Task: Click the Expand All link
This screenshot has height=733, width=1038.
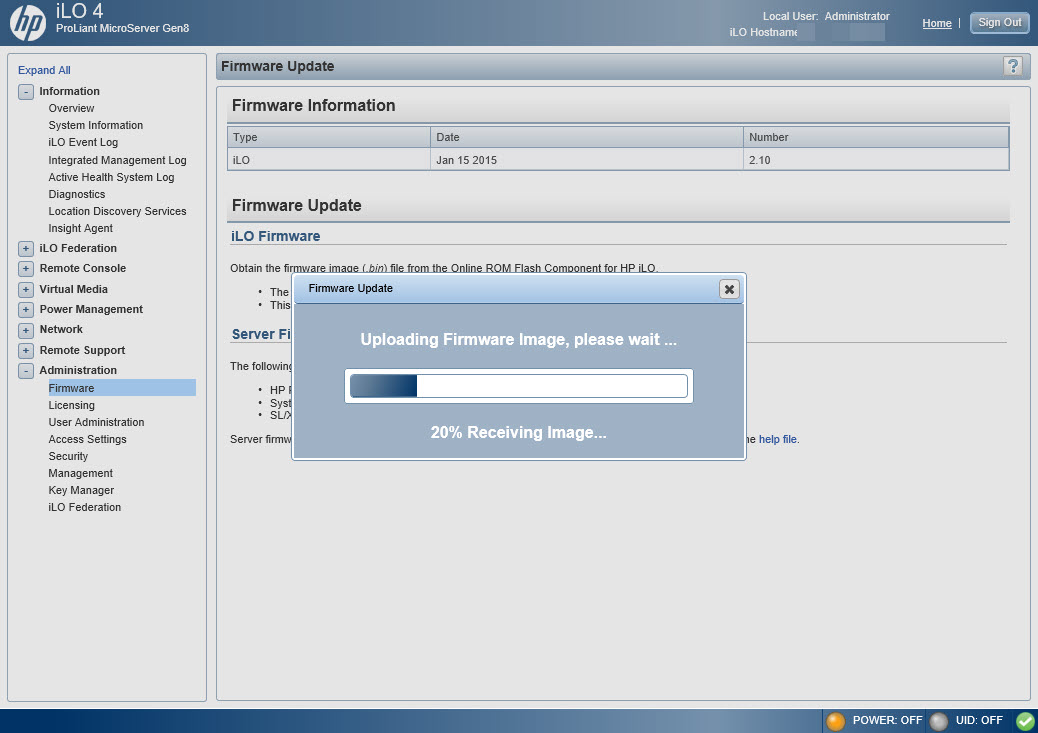Action: click(44, 70)
